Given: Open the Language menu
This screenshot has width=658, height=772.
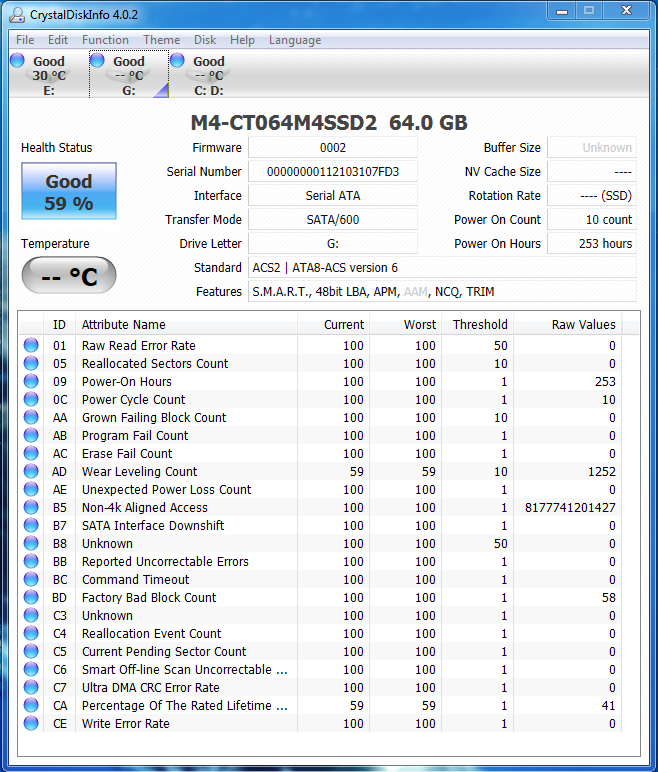Looking at the screenshot, I should pyautogui.click(x=295, y=40).
